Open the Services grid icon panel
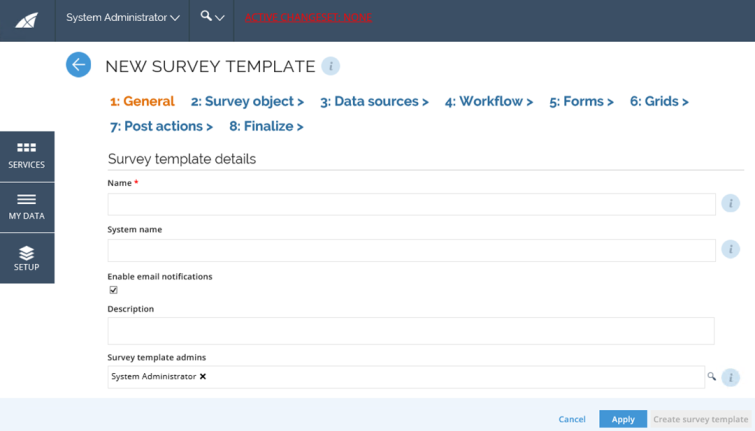Screen dimensions: 755x431 pyautogui.click(x=27, y=156)
